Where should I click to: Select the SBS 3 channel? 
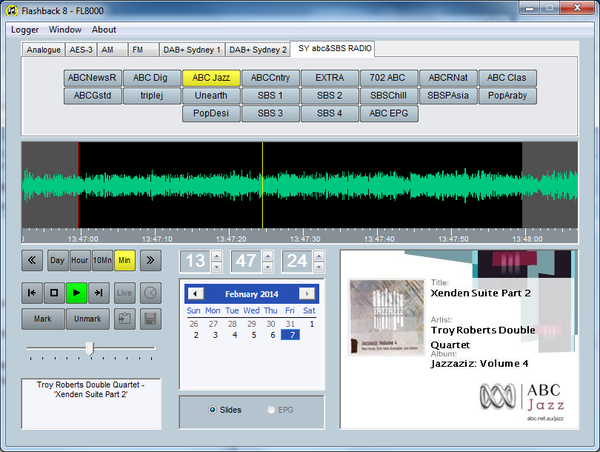pyautogui.click(x=271, y=113)
